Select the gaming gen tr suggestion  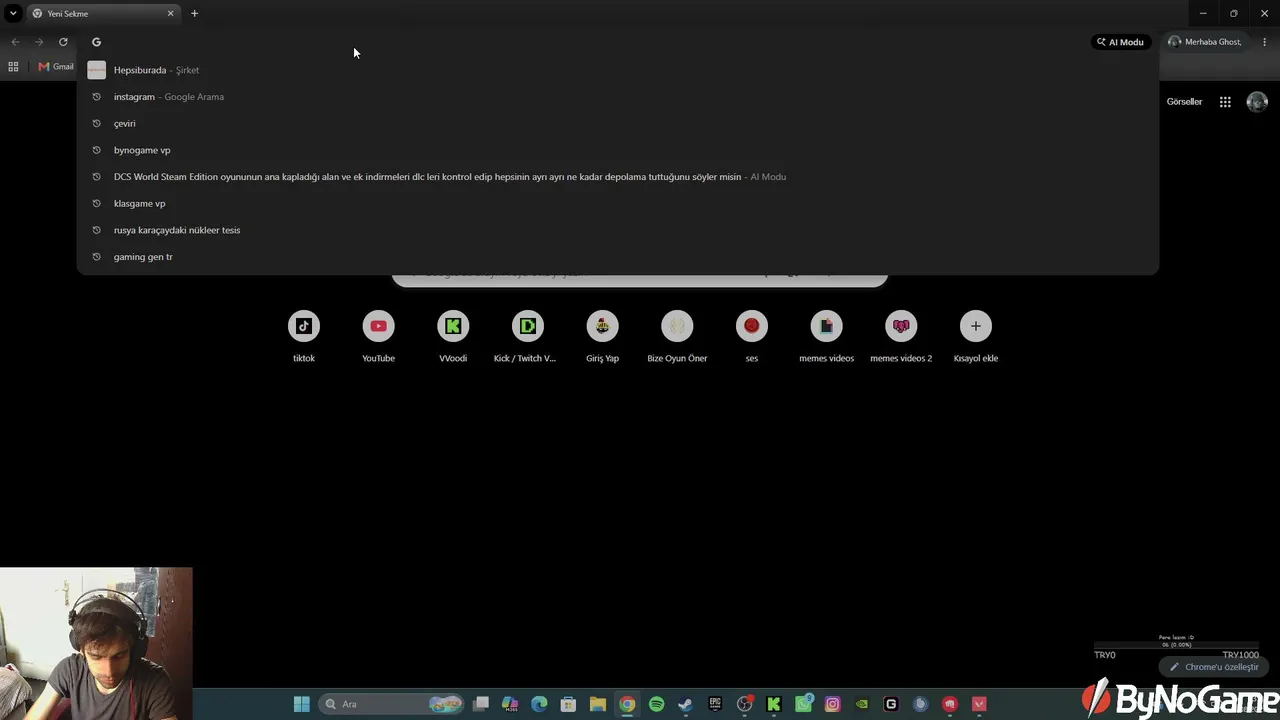click(618, 257)
